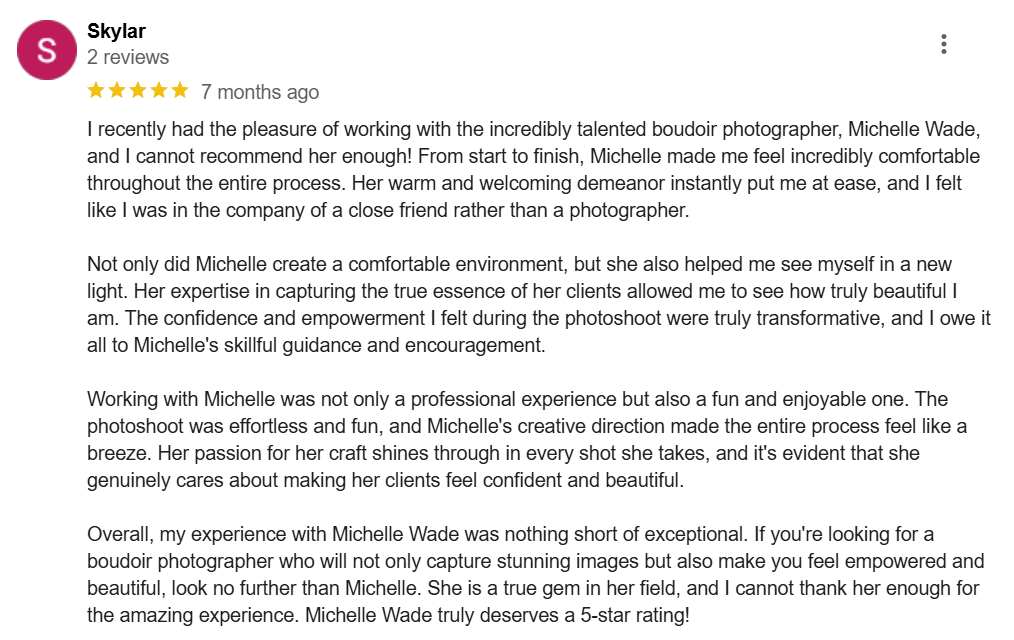Screen dimensions: 1014x640
Task: Click the line starting 'Overall, my experience with Michelle Wade'
Action: point(510,534)
